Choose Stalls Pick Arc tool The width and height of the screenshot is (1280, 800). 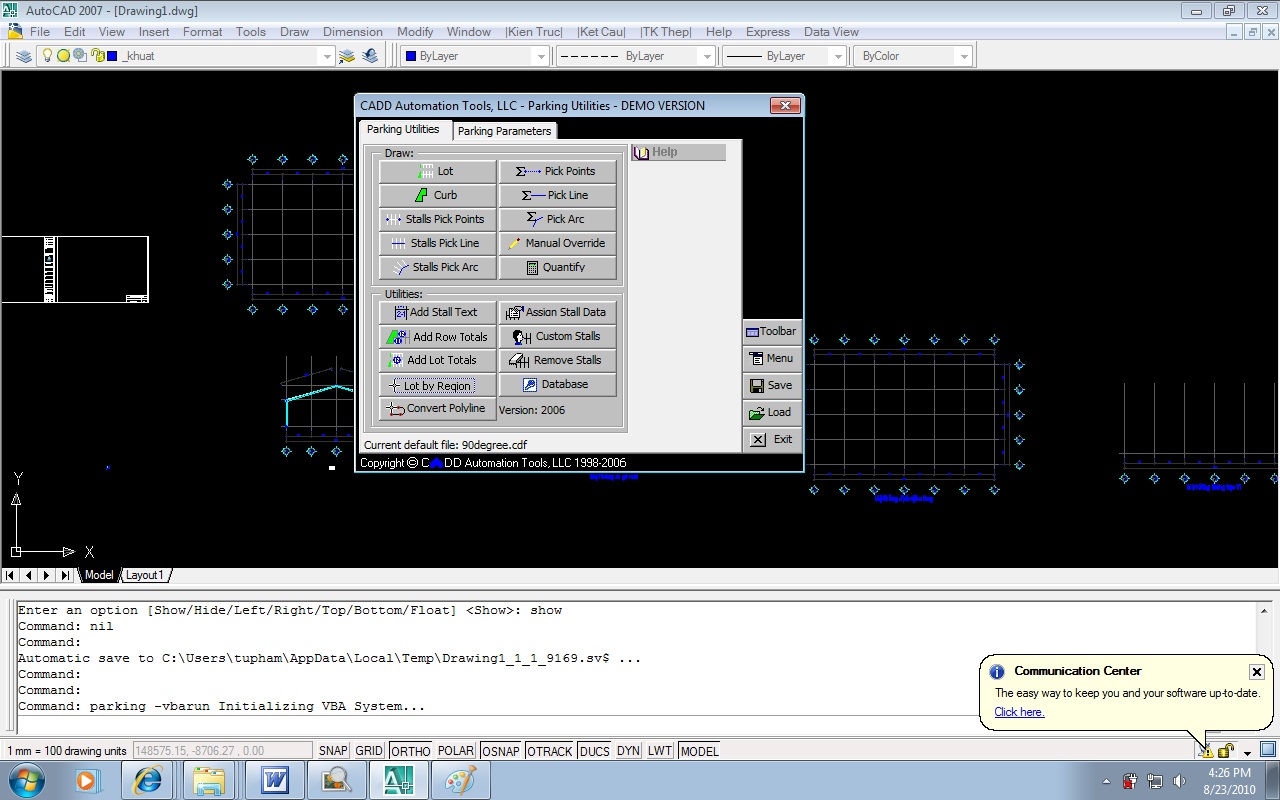[437, 267]
